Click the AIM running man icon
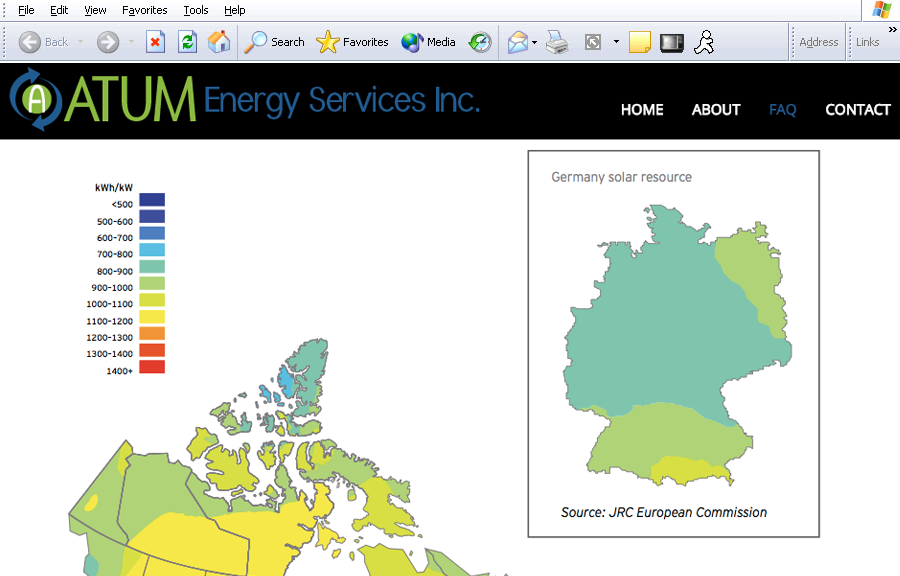The height and width of the screenshot is (576, 900). [x=704, y=42]
